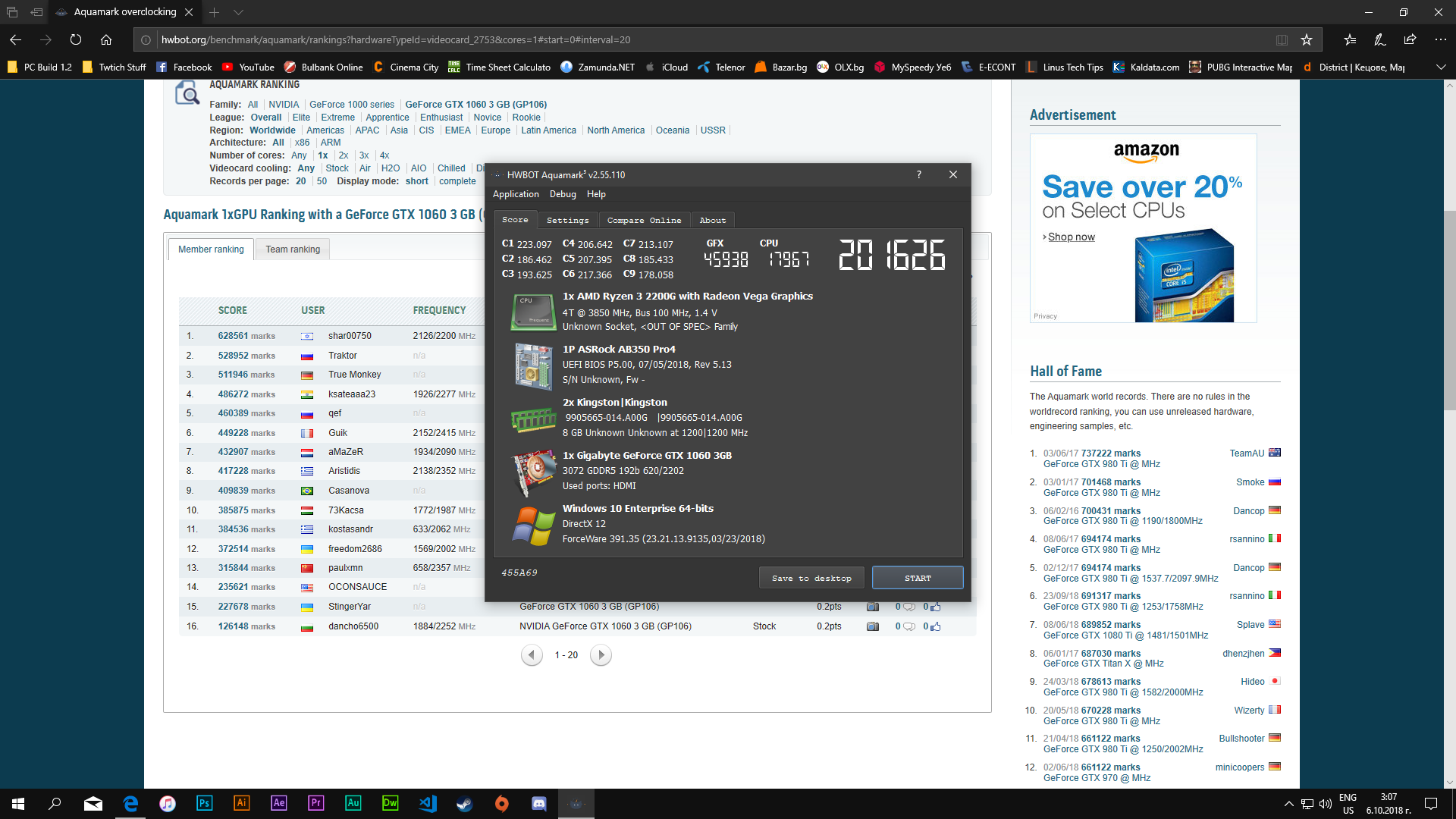Click the next page arrow in ranking
This screenshot has height=819, width=1456.
[x=601, y=654]
